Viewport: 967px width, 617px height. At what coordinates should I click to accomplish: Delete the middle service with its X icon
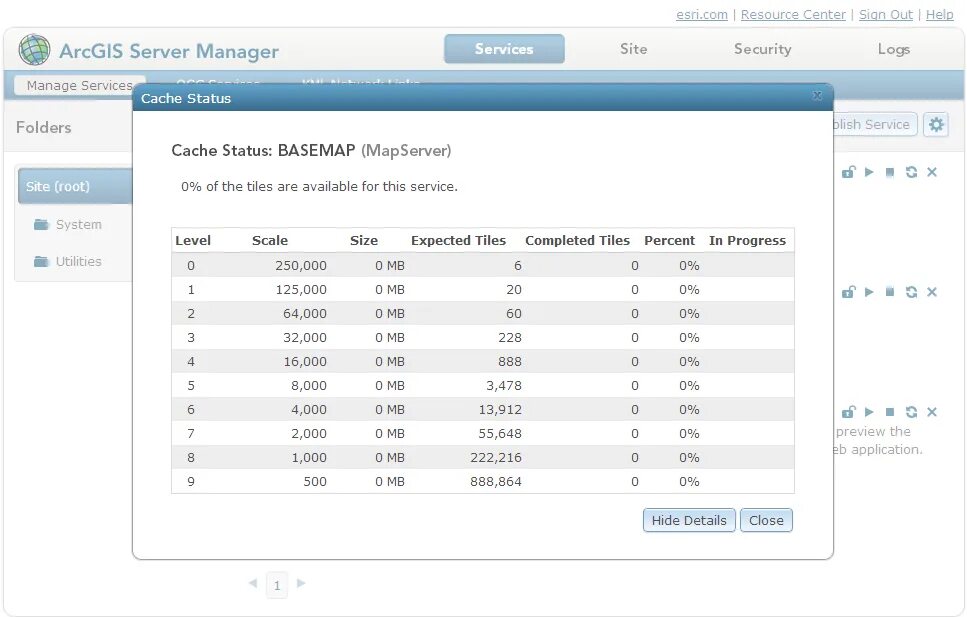(x=932, y=292)
